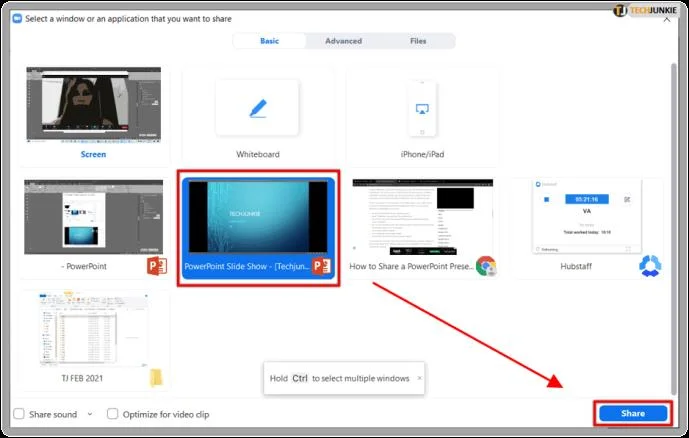Switch to the Basic tab
Image resolution: width=689 pixels, height=438 pixels.
269,41
